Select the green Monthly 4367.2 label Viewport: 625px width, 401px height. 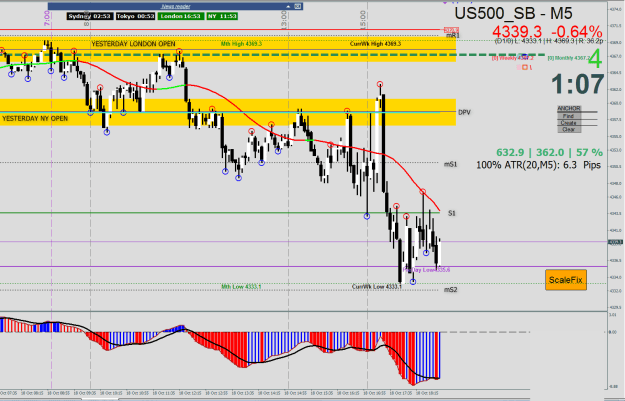click(569, 58)
